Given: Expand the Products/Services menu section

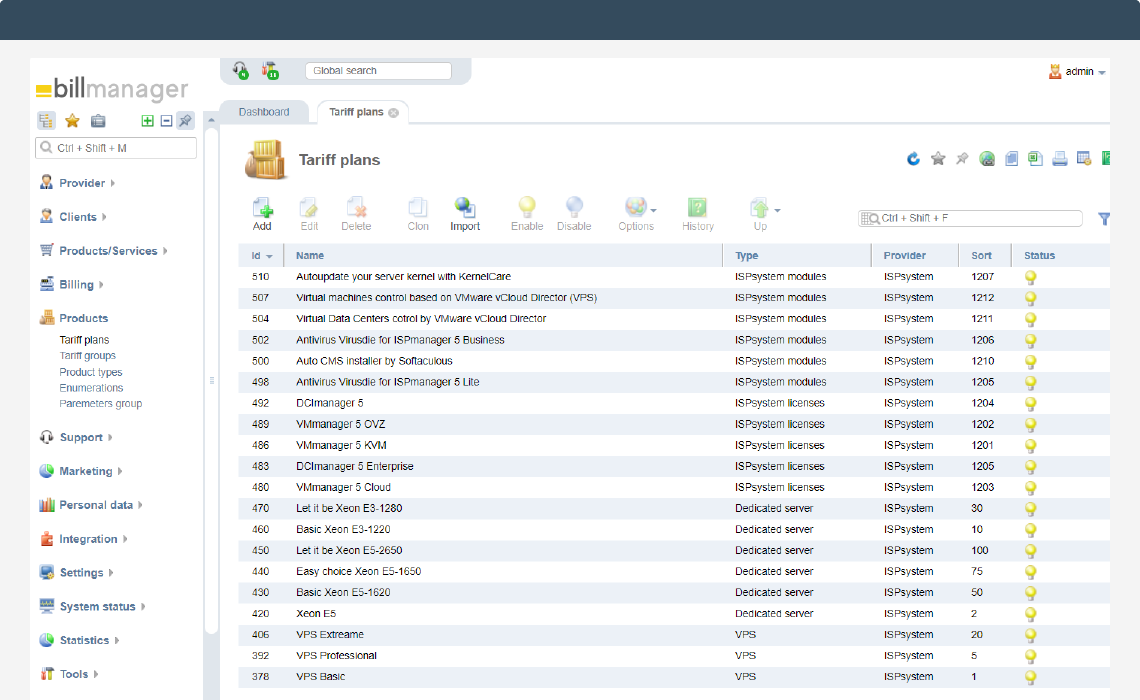Looking at the screenshot, I should click(x=103, y=251).
